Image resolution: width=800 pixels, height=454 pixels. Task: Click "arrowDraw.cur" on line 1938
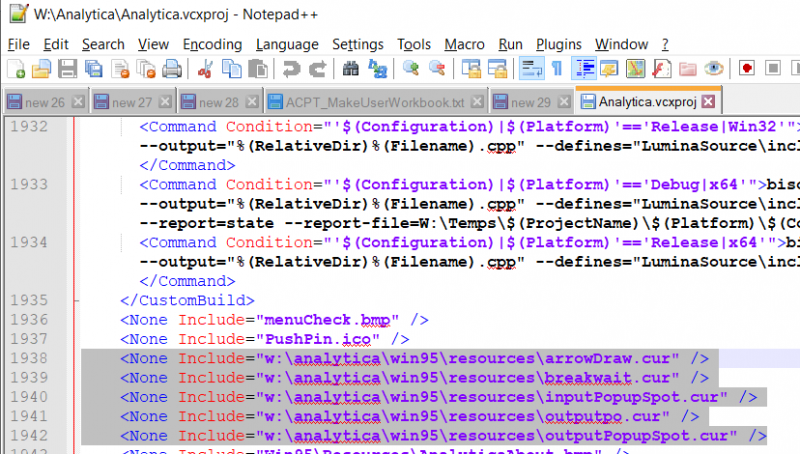(607, 359)
